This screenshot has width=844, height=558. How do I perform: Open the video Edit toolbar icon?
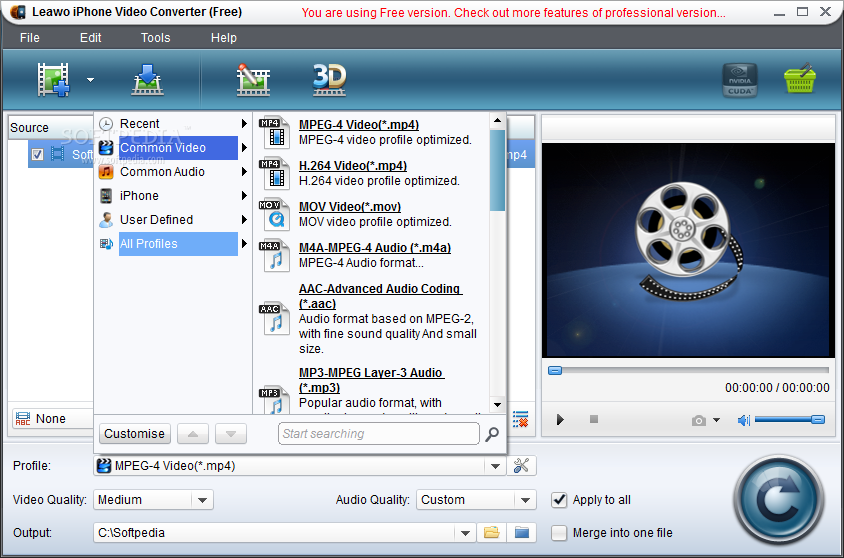(x=253, y=80)
